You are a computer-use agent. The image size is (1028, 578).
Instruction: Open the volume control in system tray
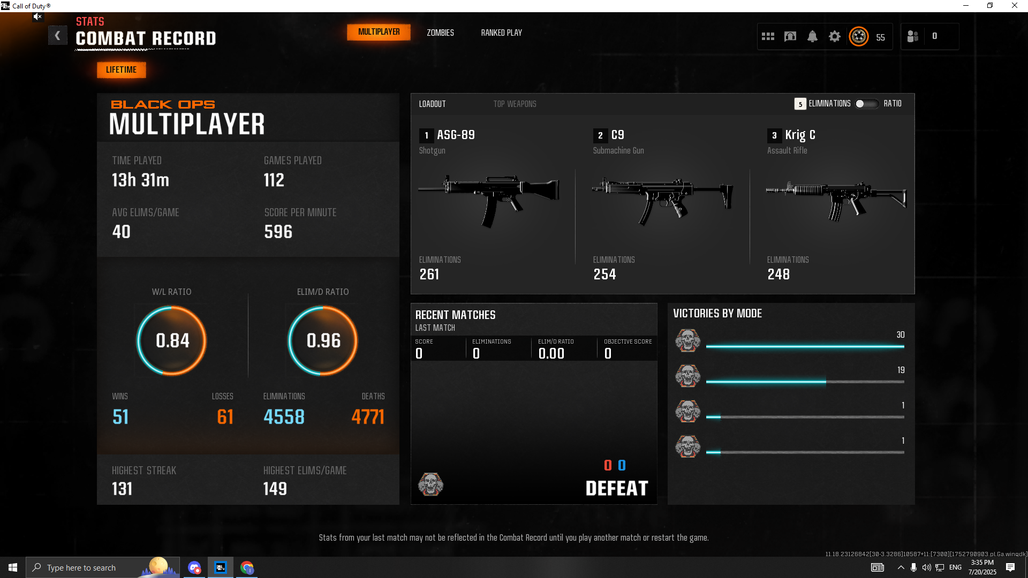tap(926, 568)
